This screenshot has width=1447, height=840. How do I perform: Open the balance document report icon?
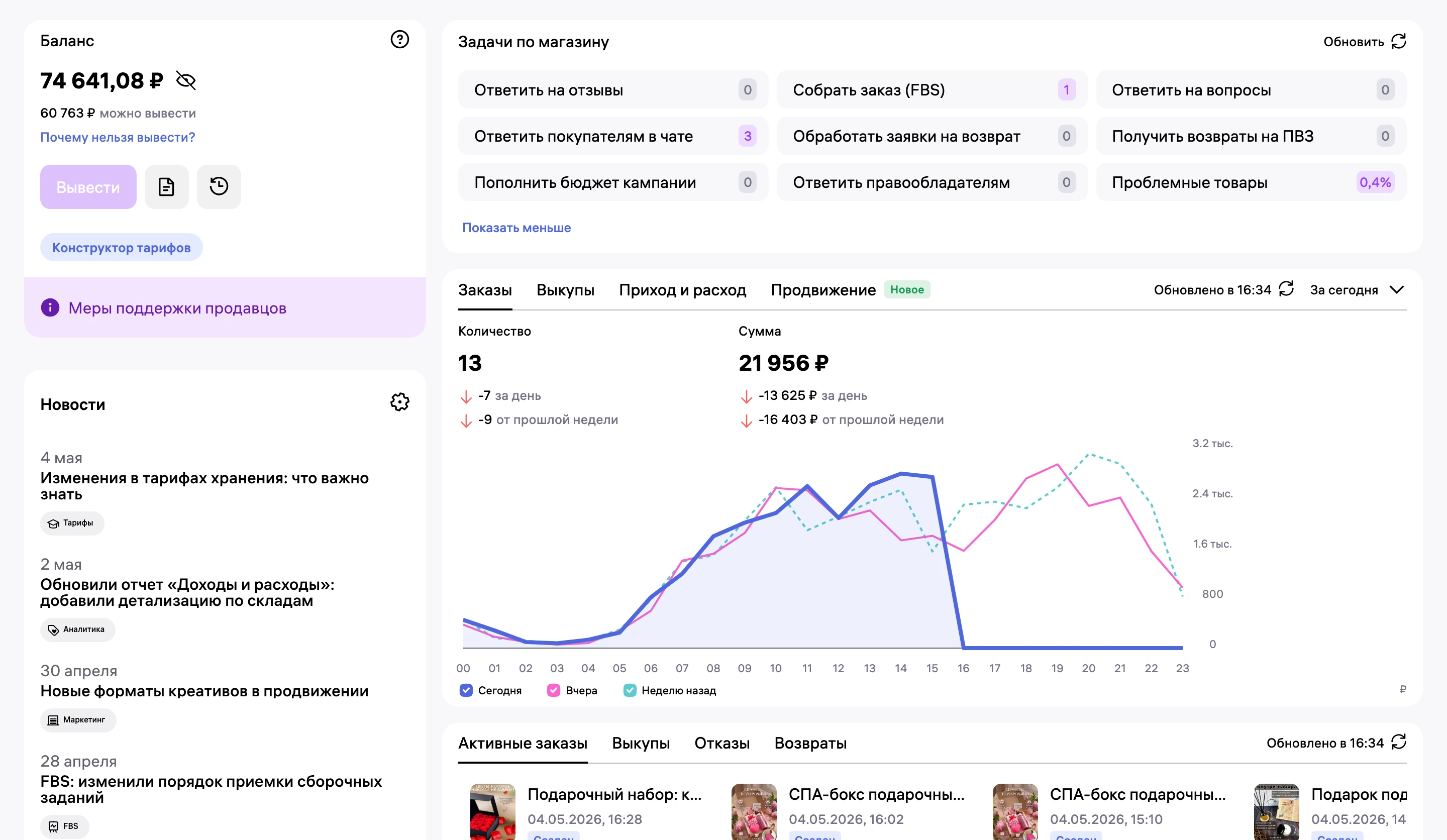[x=166, y=186]
